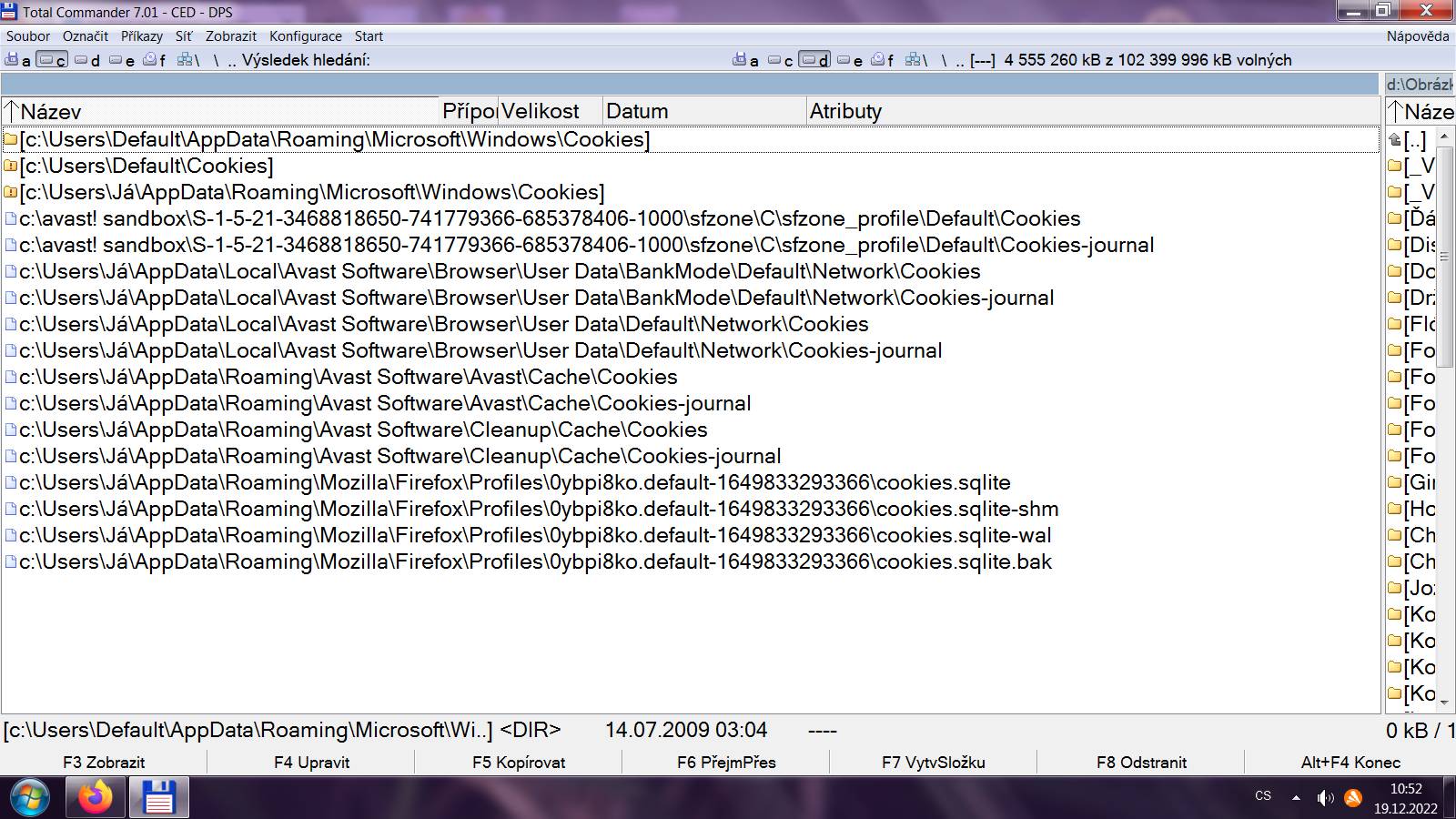This screenshot has width=1456, height=819.
Task: Select drive e in right panel
Action: click(x=850, y=60)
